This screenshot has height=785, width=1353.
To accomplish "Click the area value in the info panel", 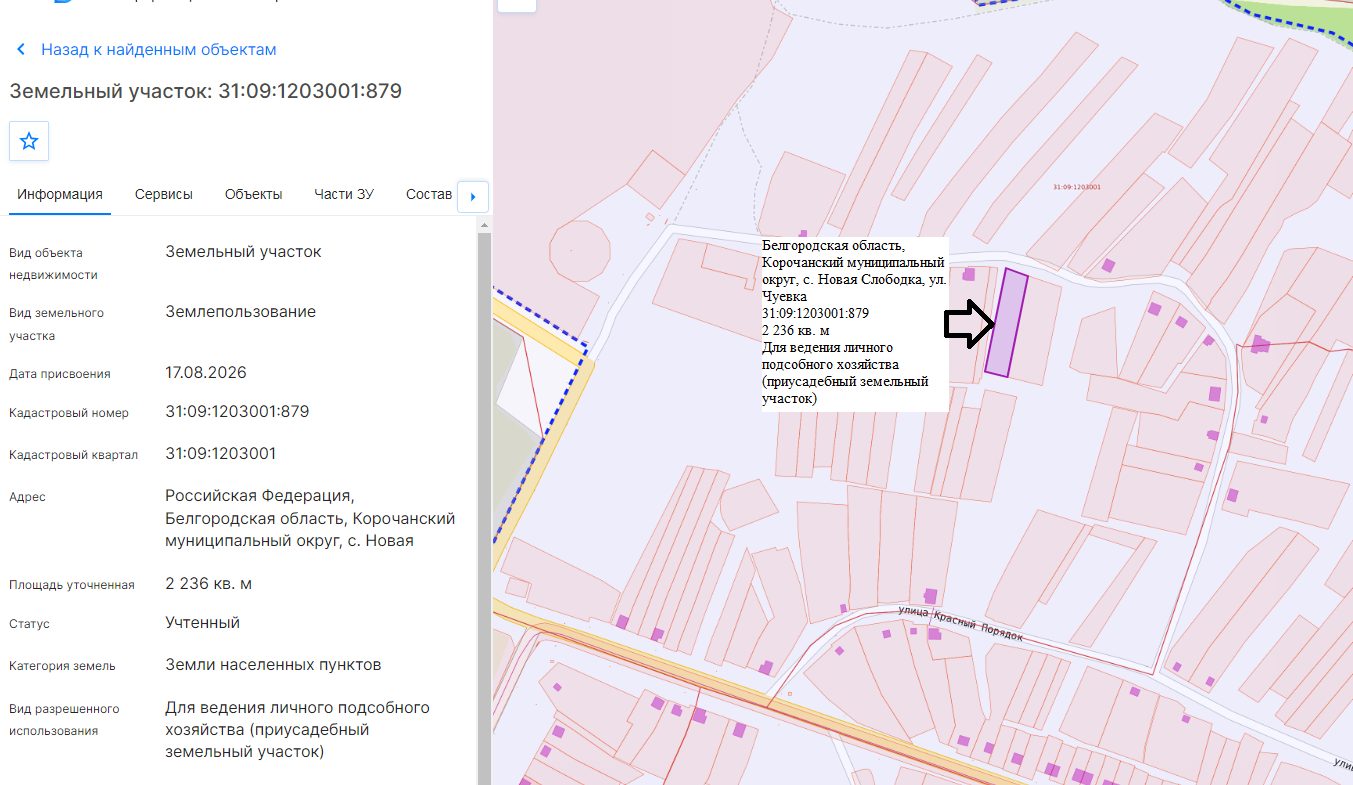I will (208, 583).
